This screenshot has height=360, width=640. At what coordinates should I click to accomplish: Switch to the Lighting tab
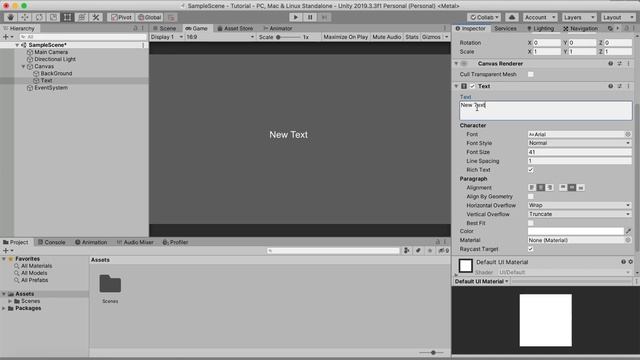tap(540, 28)
